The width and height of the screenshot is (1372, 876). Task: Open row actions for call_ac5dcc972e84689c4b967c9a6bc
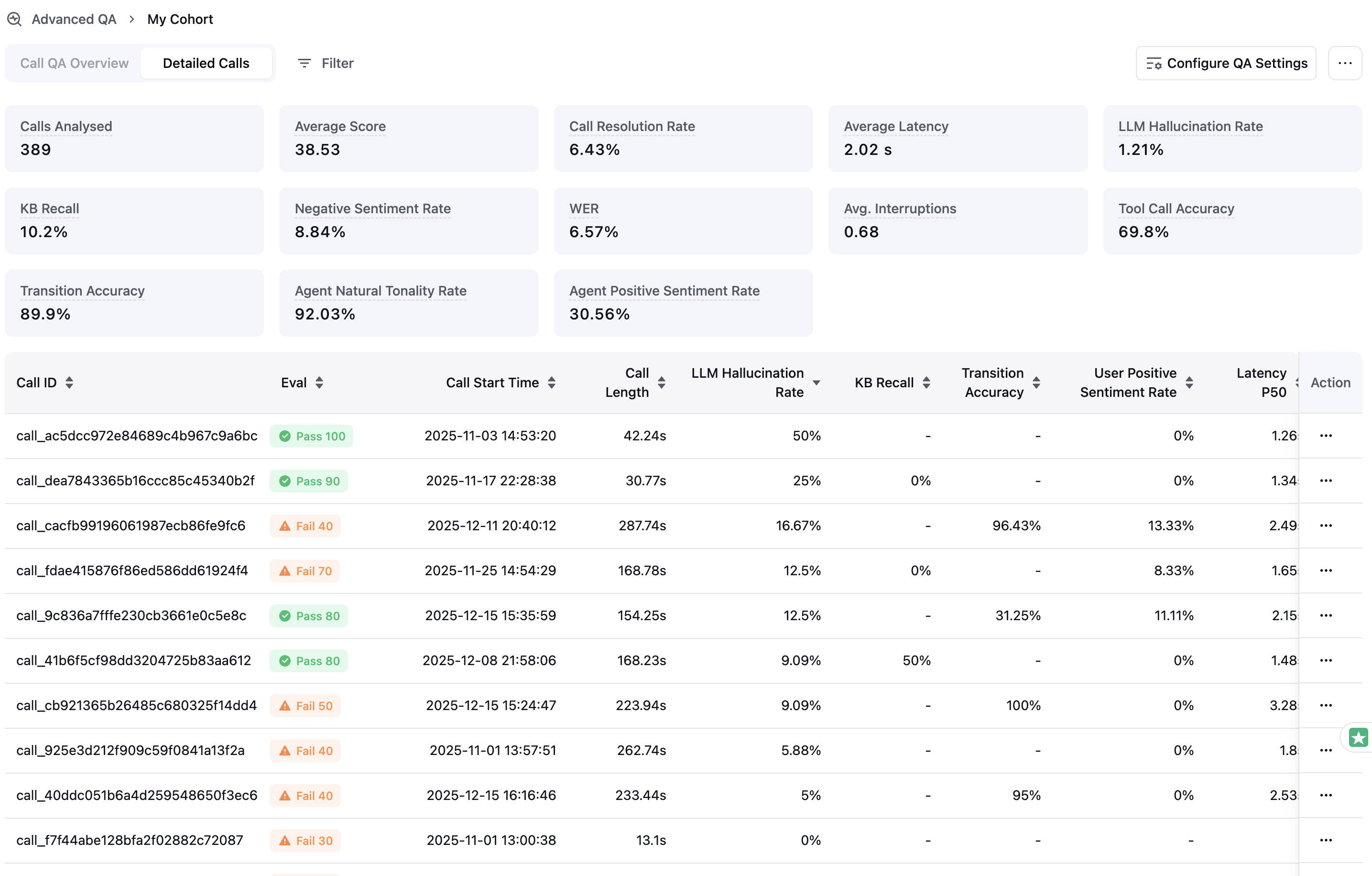[1326, 436]
